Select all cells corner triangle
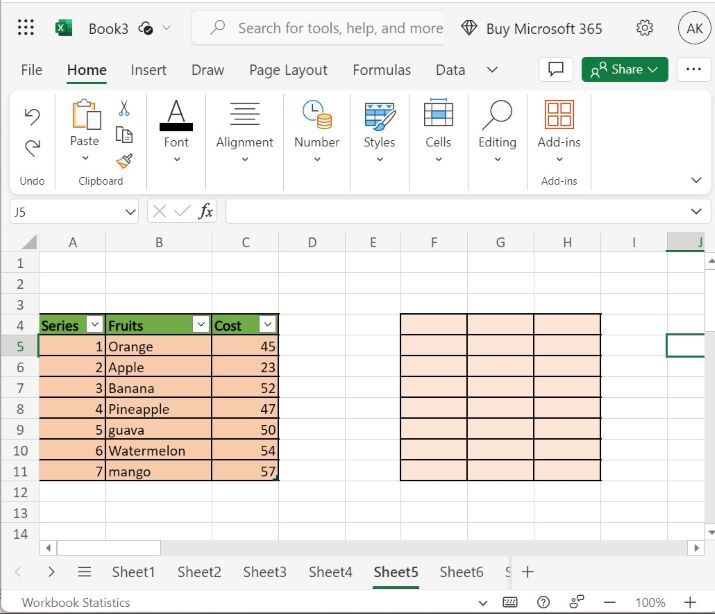The height and width of the screenshot is (614, 715). (29, 242)
